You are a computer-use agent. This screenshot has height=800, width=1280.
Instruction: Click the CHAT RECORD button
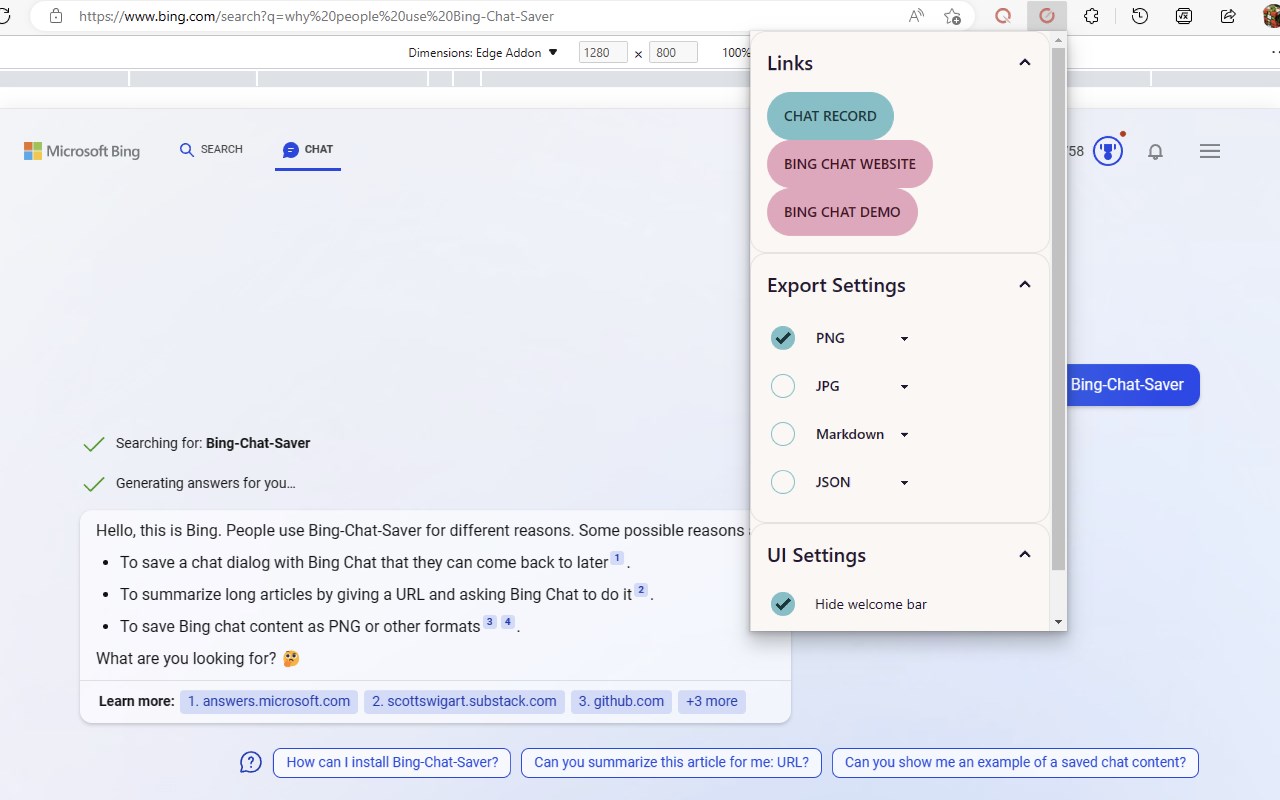point(830,116)
